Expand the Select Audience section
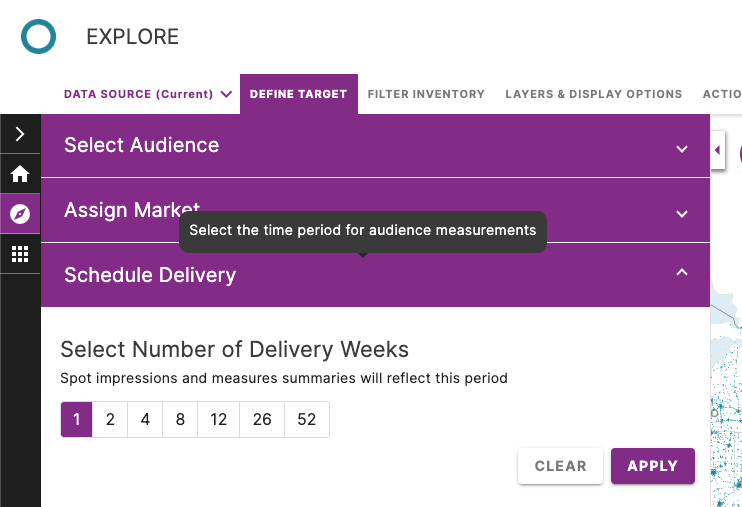Viewport: 742px width, 507px height. [375, 145]
